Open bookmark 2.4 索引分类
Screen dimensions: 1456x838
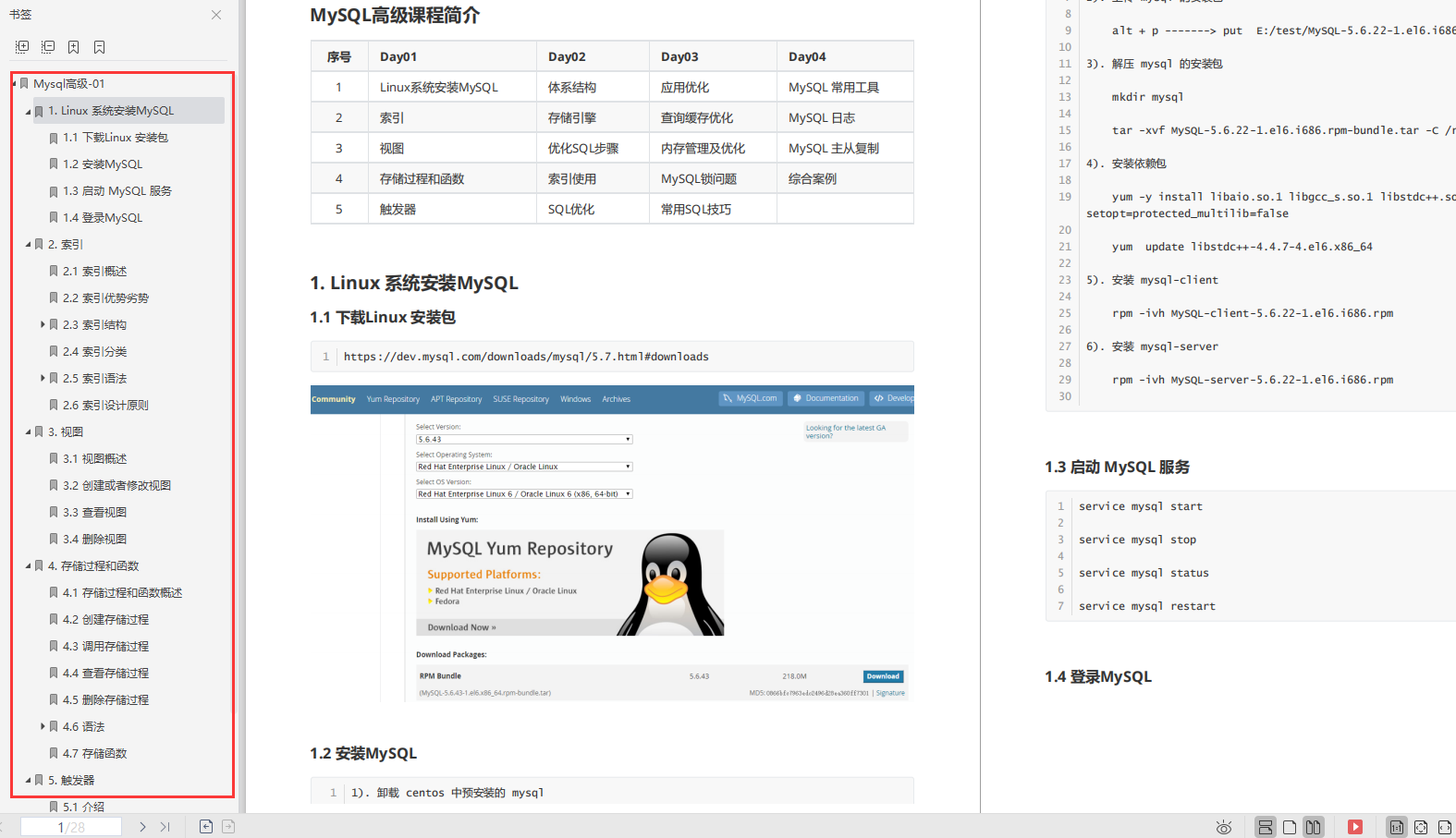coord(95,352)
